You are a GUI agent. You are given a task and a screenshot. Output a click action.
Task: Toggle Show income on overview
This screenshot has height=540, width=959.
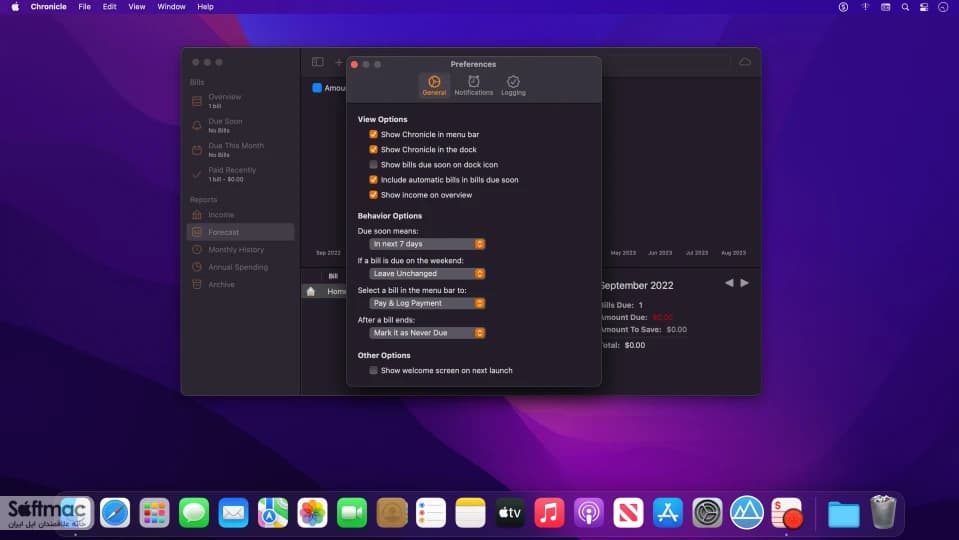point(373,195)
